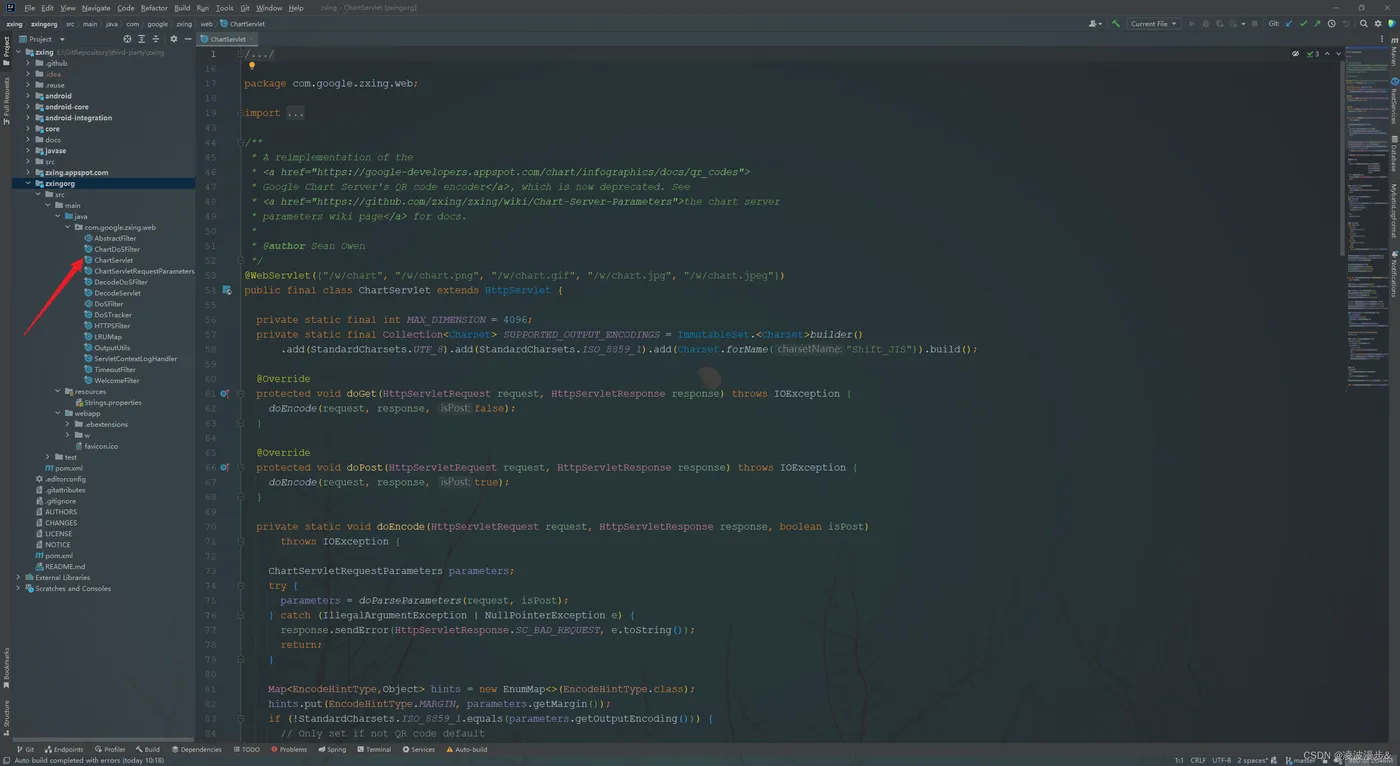The image size is (1400, 766).
Task: Select the ChartServlet editor tab
Action: (x=228, y=39)
